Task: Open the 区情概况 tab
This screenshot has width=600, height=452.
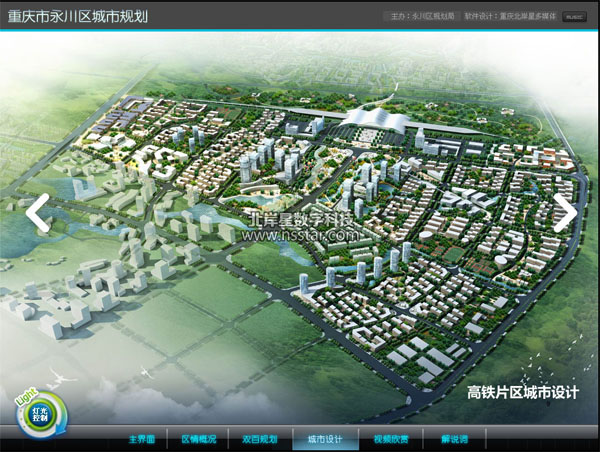Action: [x=198, y=439]
